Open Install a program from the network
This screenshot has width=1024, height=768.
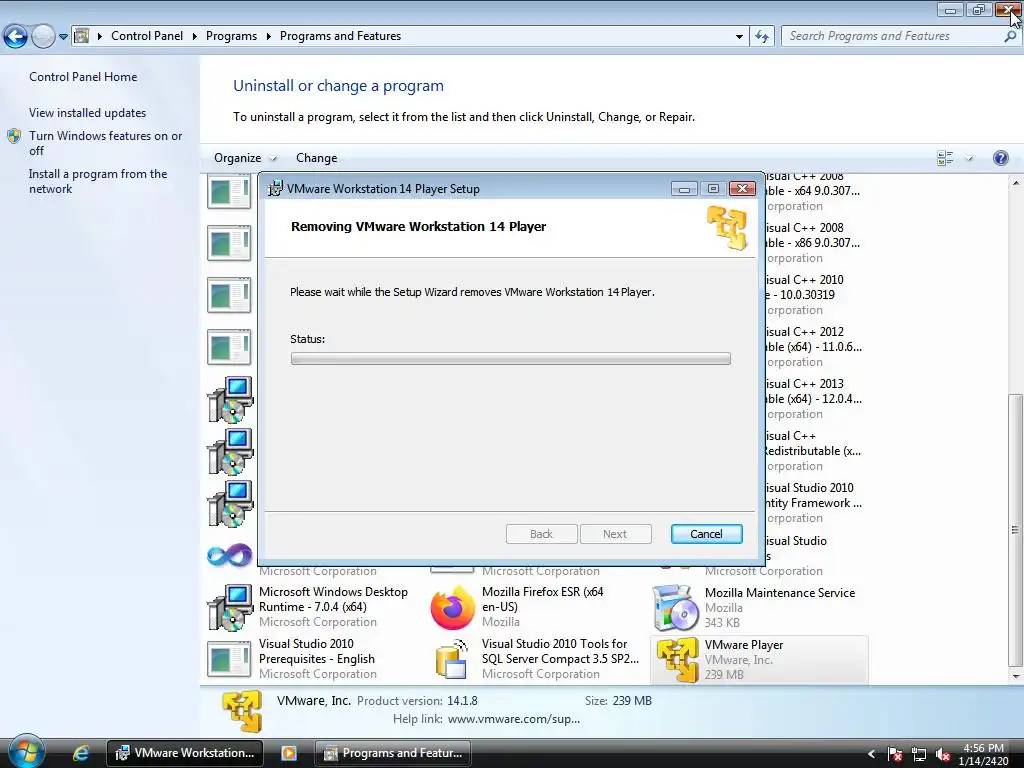point(98,181)
